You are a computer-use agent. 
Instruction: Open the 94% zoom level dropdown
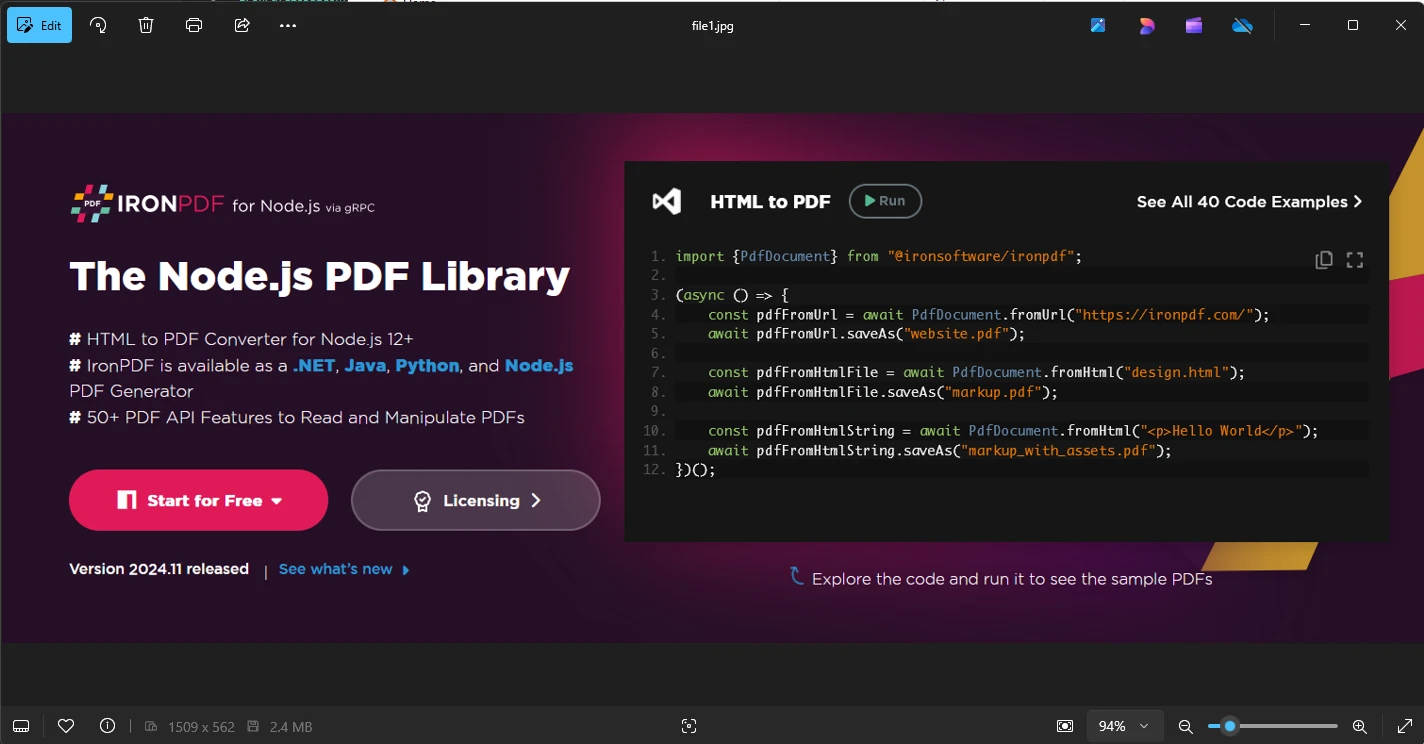tap(1124, 726)
